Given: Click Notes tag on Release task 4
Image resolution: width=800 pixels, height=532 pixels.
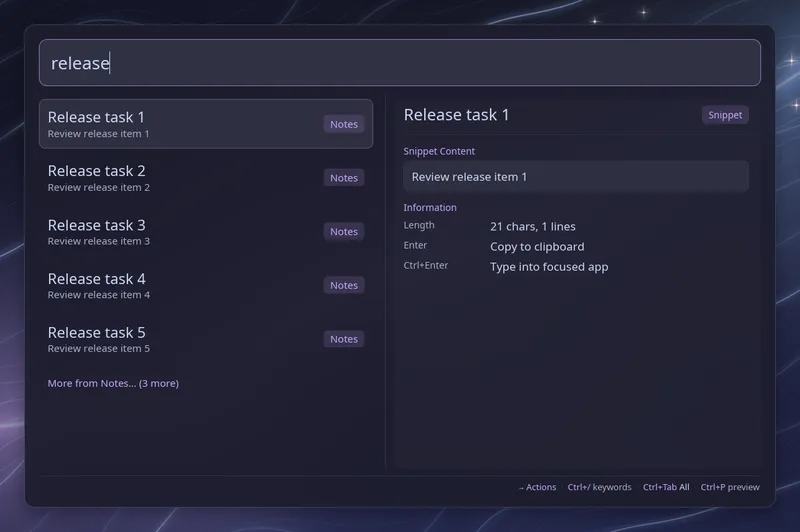Looking at the screenshot, I should 344,285.
